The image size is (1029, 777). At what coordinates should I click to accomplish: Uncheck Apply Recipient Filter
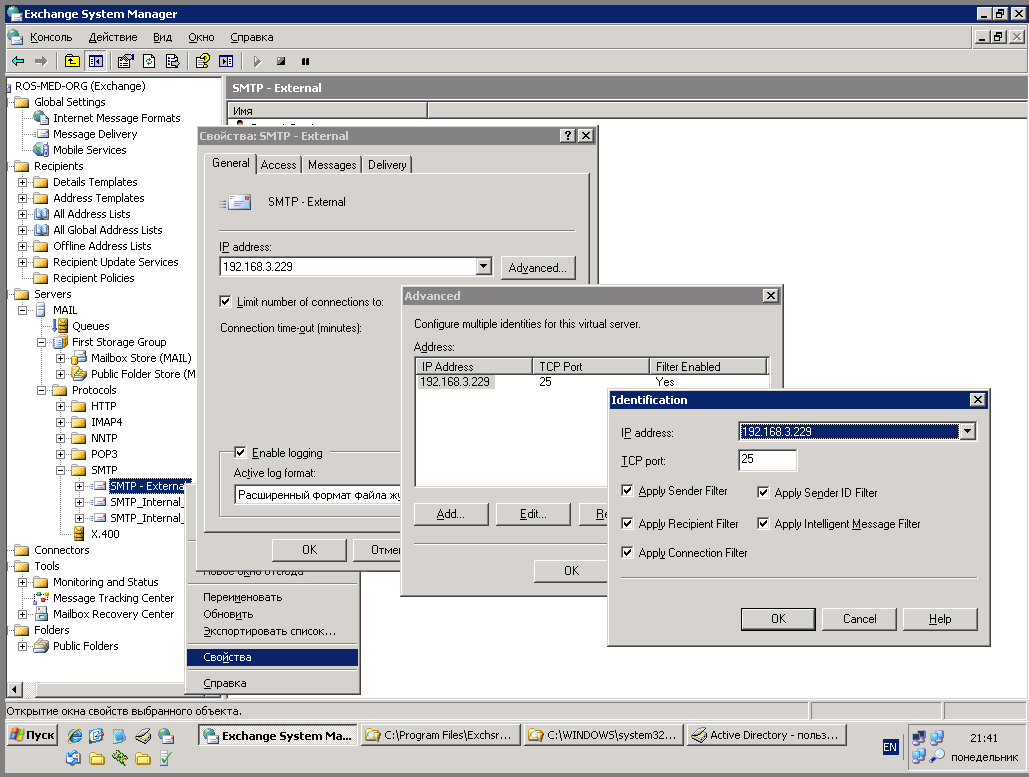click(x=627, y=523)
